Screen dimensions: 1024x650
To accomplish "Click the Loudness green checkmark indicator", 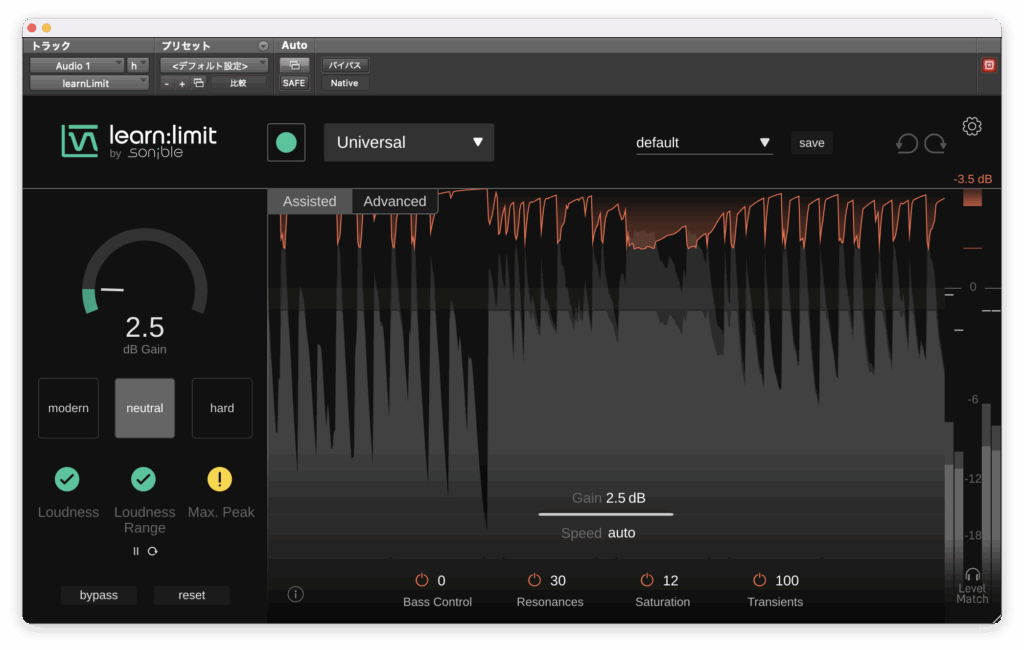I will [67, 479].
